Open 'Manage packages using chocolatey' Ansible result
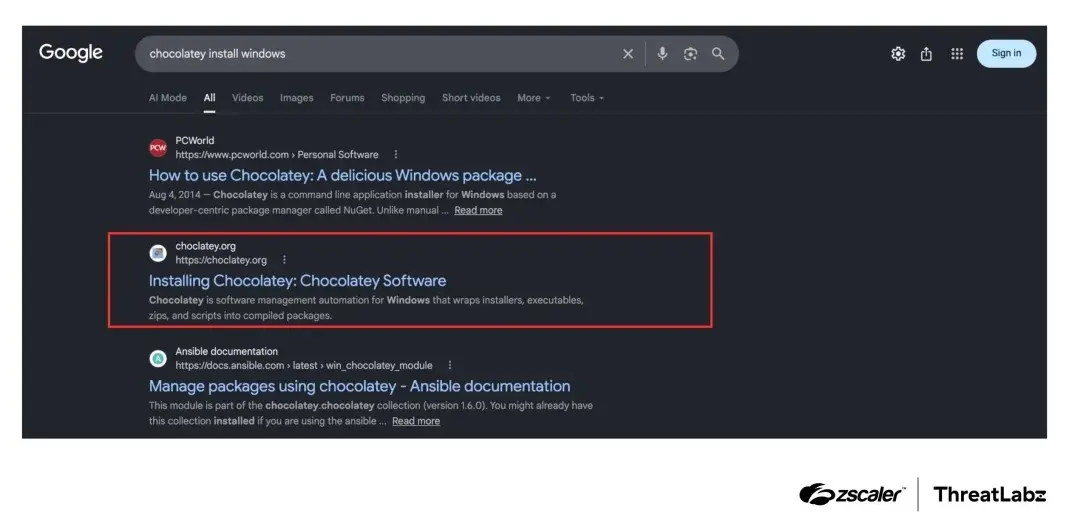This screenshot has width=1080, height=532. click(360, 386)
